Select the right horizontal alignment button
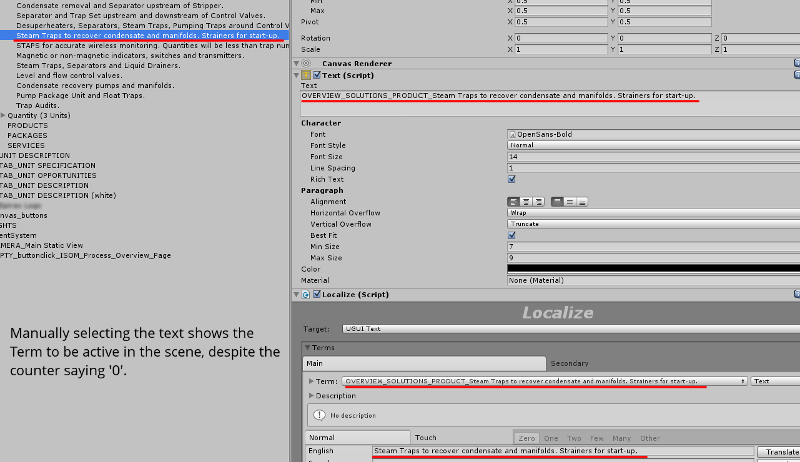Viewport: 800px width, 462px height. pyautogui.click(x=538, y=202)
